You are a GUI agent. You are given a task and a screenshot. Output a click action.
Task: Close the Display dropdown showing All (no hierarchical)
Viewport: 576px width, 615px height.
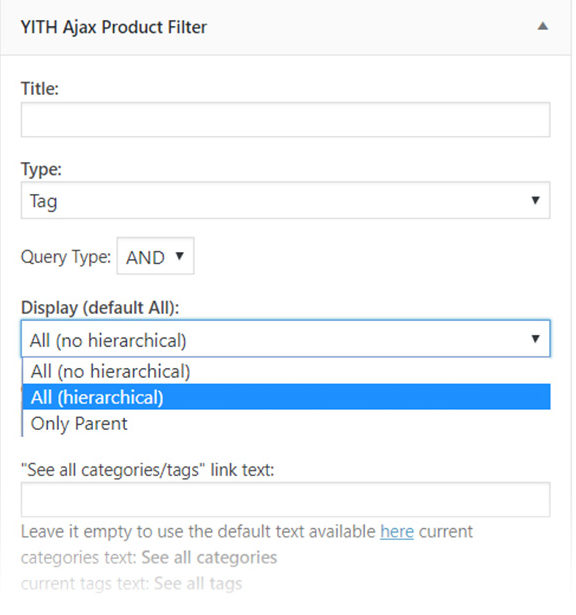pyautogui.click(x=285, y=339)
